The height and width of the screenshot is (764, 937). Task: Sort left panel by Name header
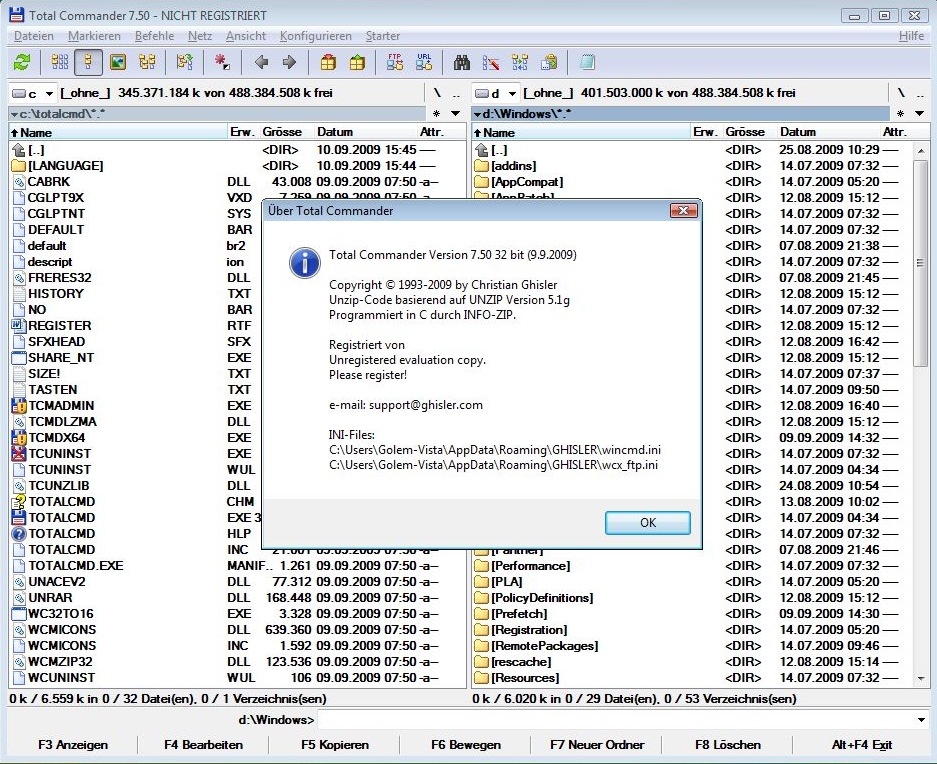tap(118, 132)
